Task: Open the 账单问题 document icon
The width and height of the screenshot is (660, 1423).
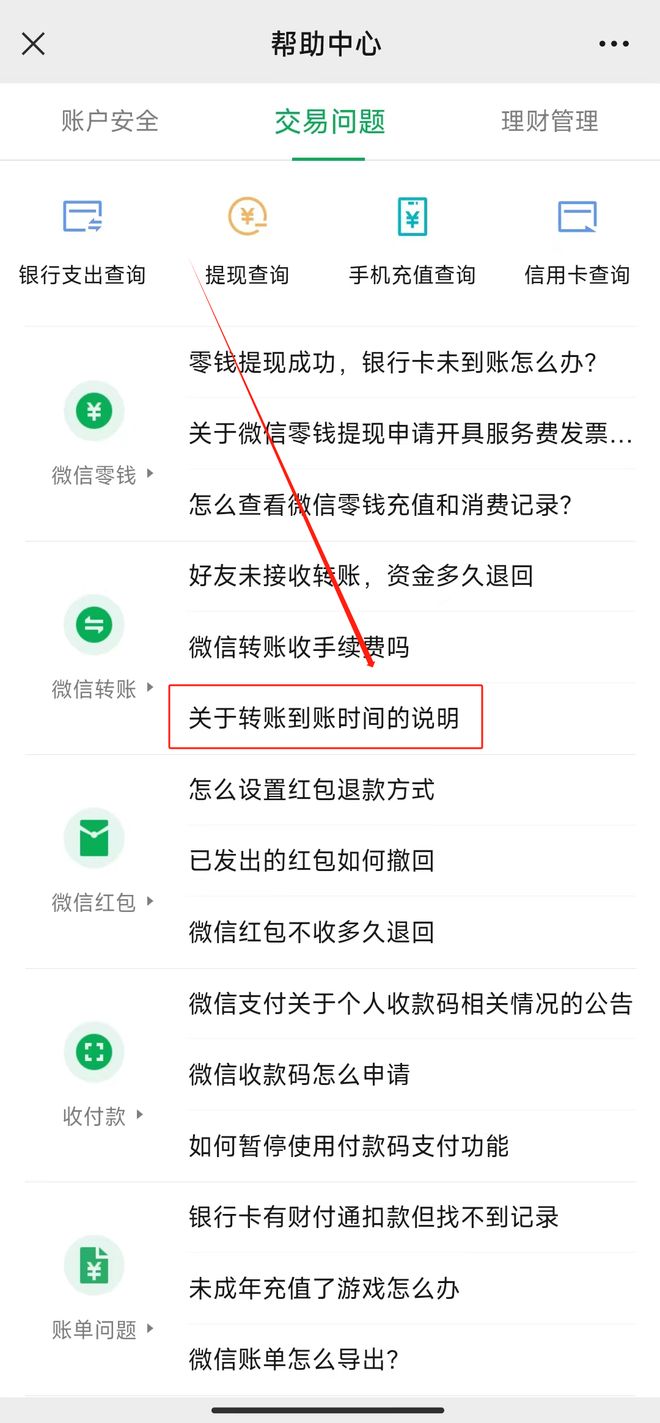Action: point(94,1266)
